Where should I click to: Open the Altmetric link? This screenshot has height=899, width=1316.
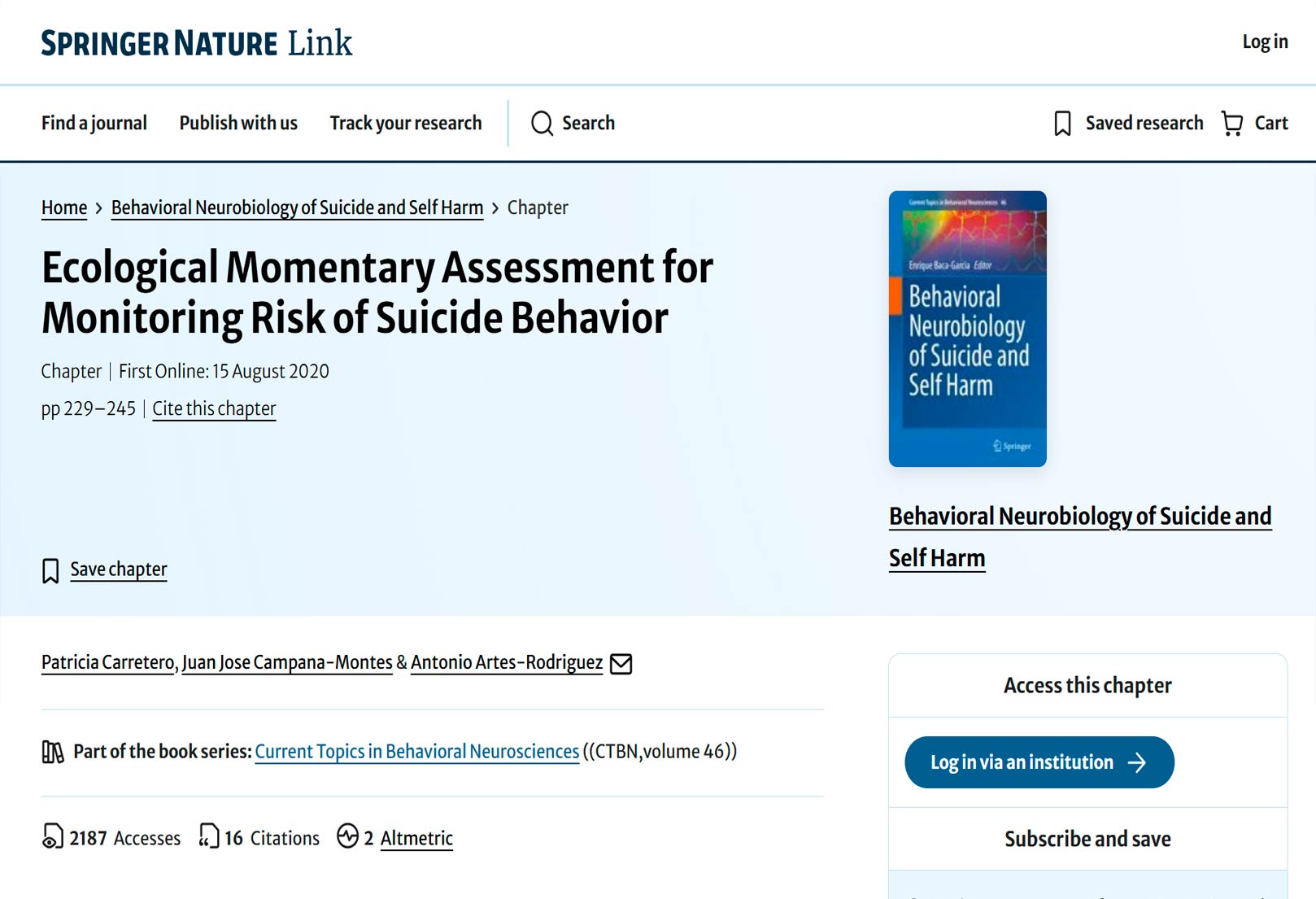coord(416,838)
